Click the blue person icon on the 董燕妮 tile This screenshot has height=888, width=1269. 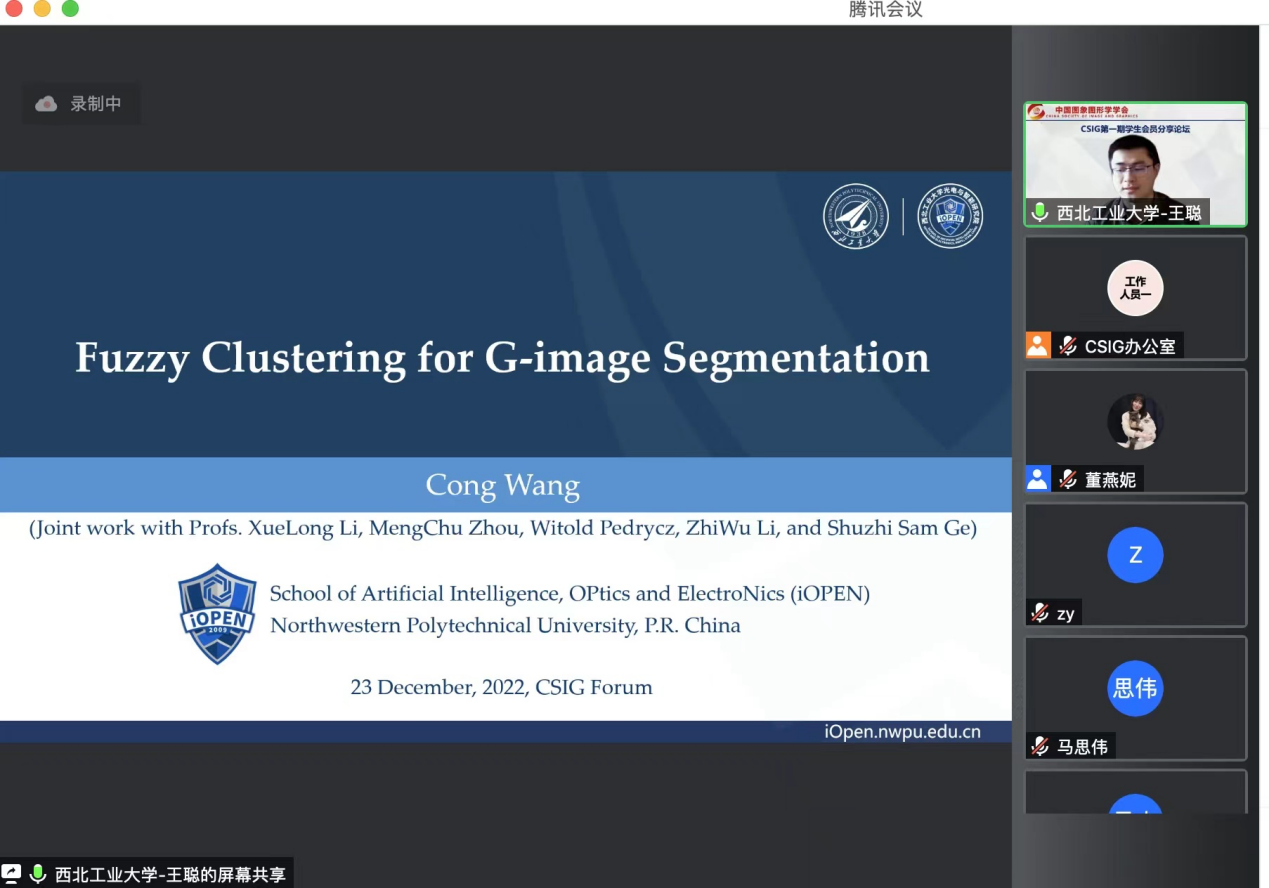[1038, 479]
